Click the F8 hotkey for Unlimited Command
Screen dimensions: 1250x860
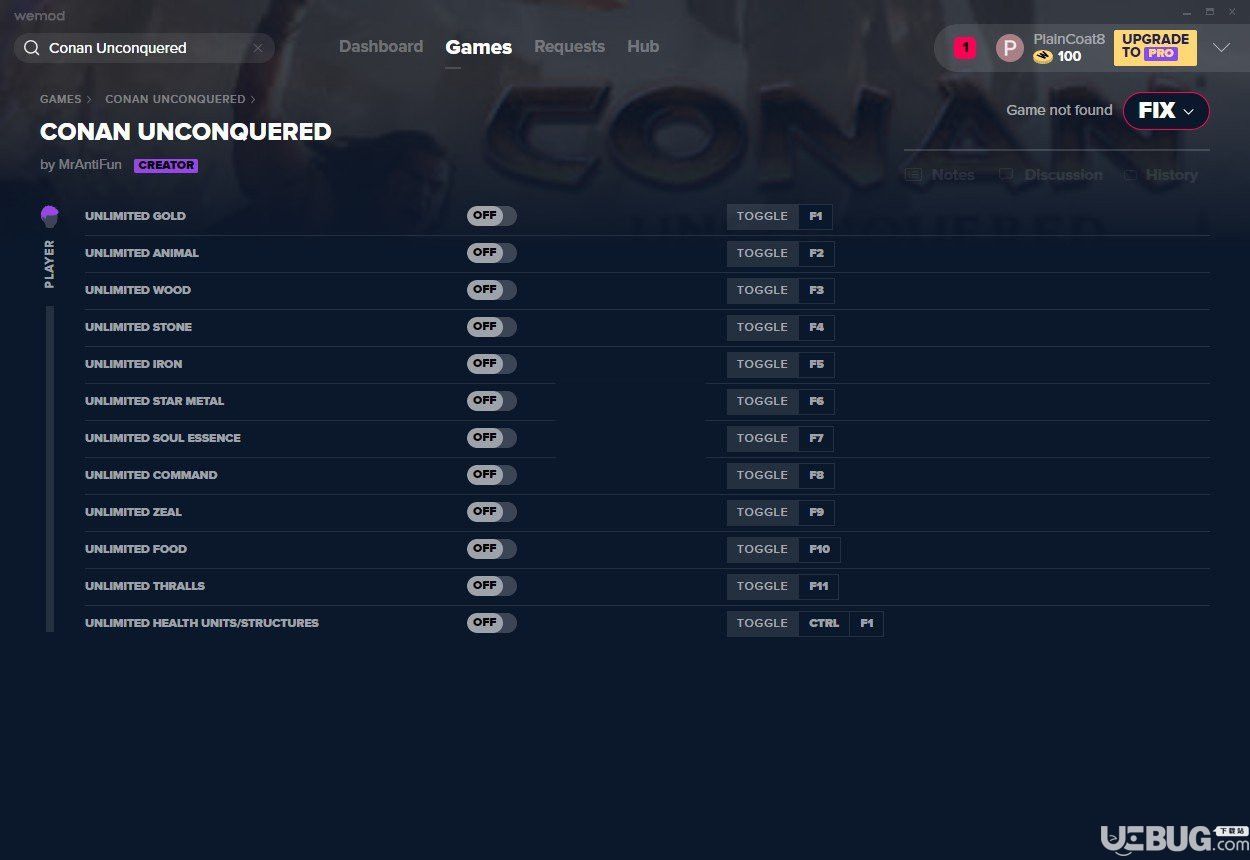pyautogui.click(x=817, y=475)
